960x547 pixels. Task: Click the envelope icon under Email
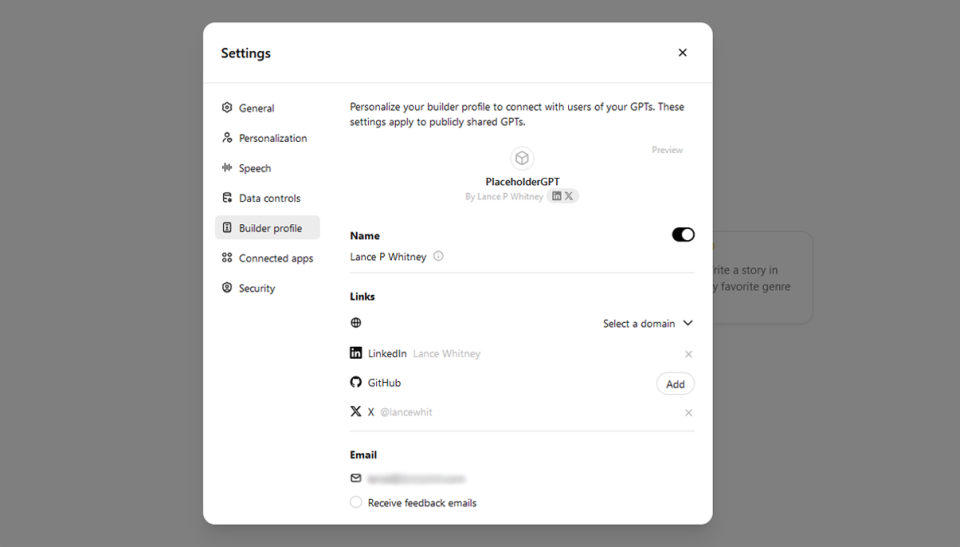pos(356,478)
